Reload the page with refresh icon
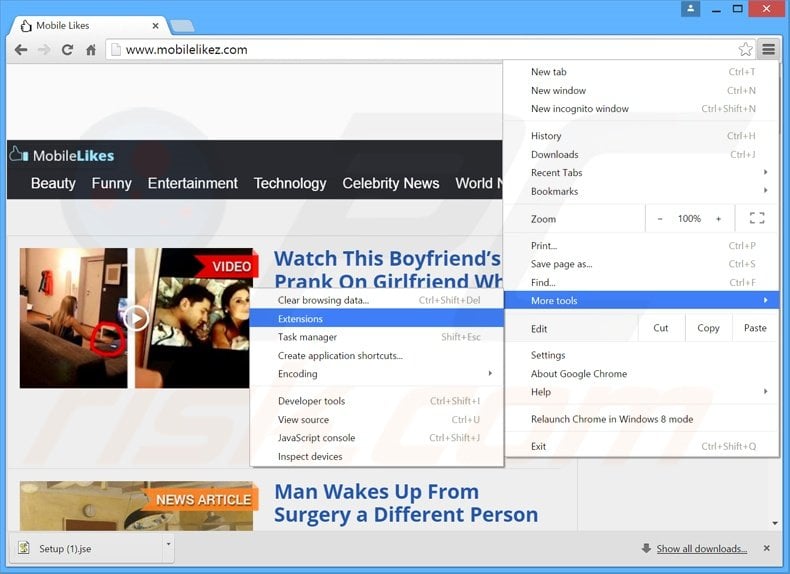The width and height of the screenshot is (790, 574). point(67,50)
